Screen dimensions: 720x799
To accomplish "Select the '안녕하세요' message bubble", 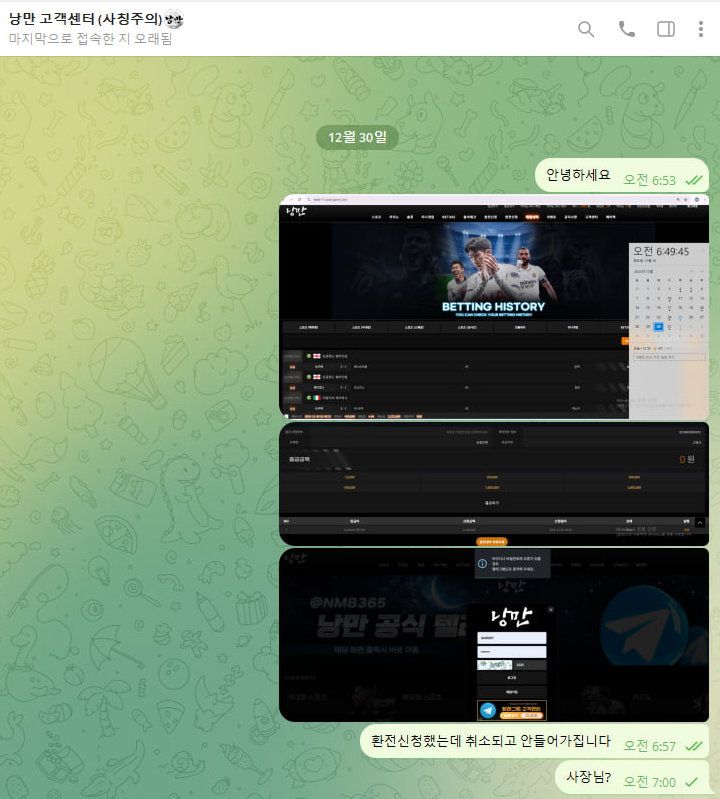I will 577,175.
